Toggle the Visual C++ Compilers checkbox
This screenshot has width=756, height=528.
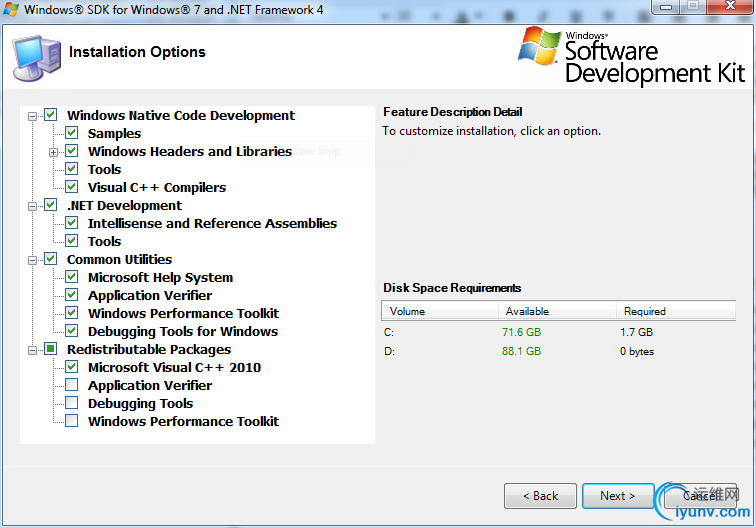71,187
